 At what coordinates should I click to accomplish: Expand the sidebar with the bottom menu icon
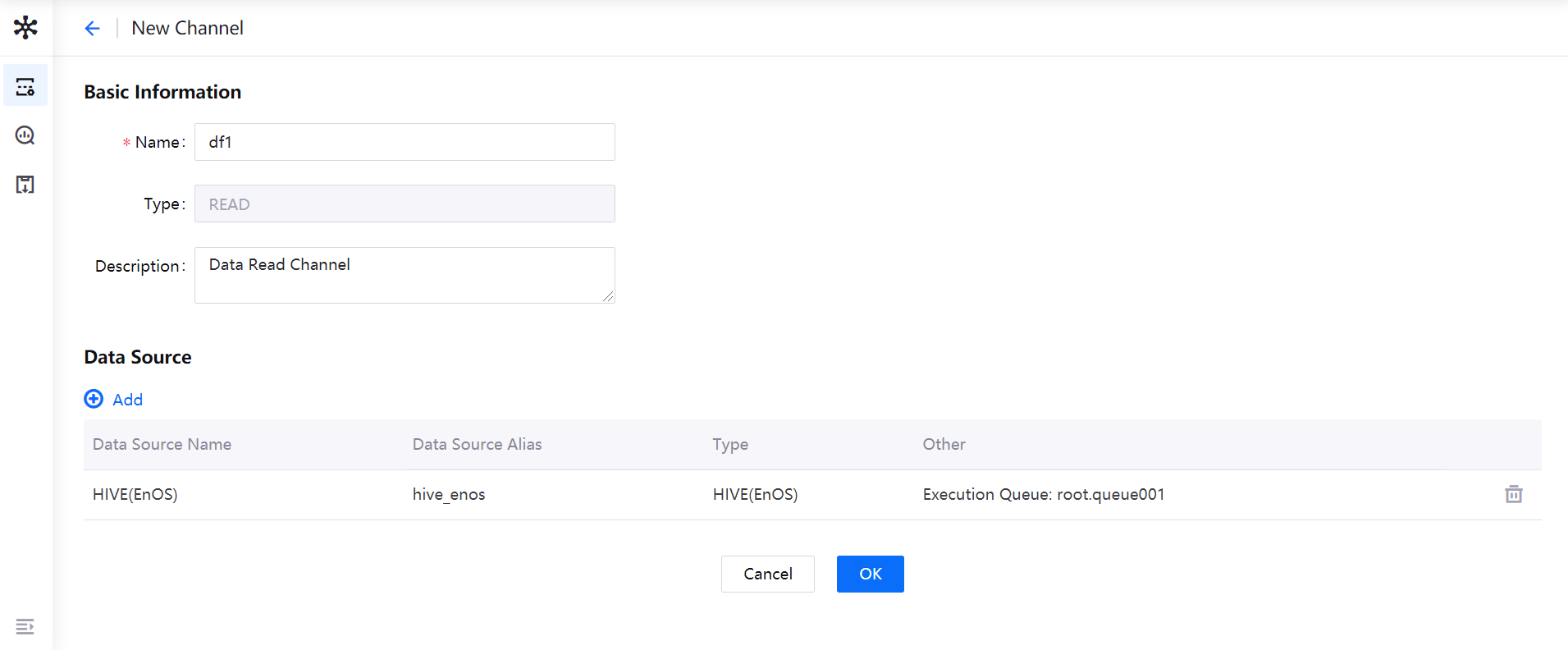pyautogui.click(x=25, y=627)
